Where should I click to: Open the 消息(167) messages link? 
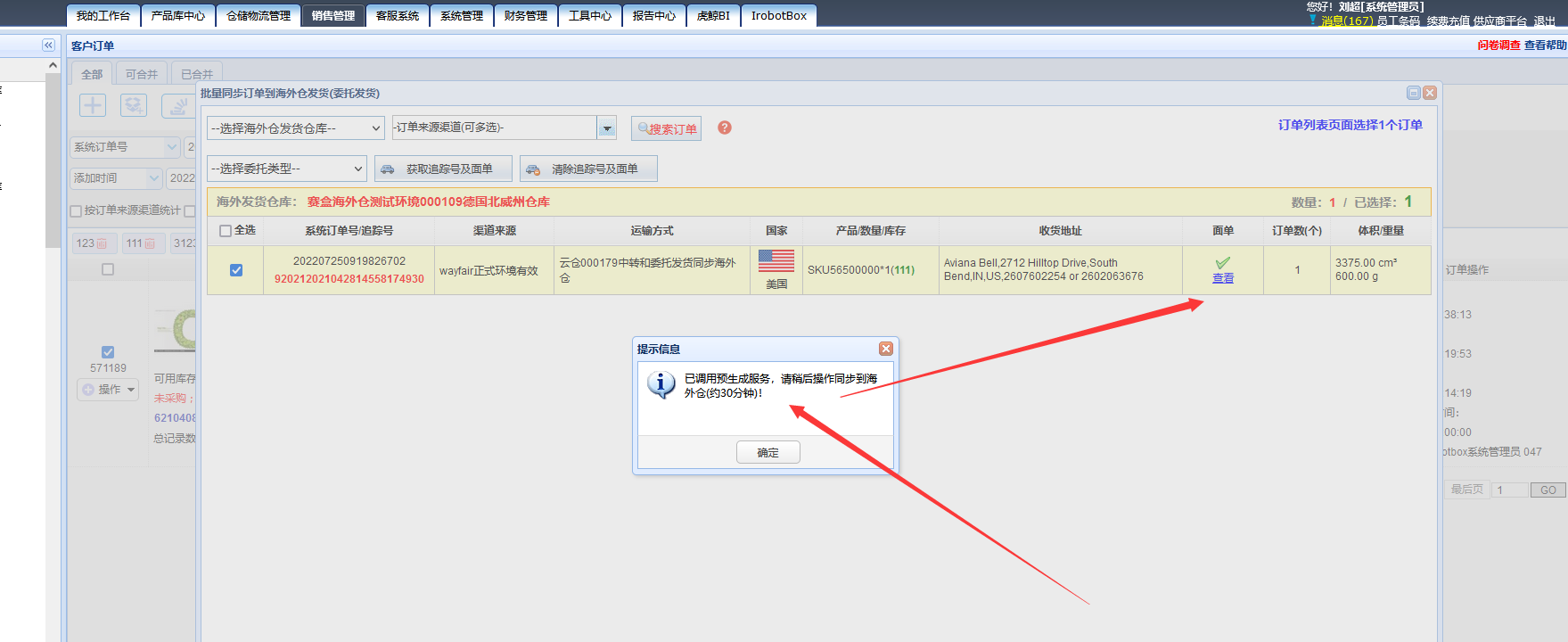1347,21
